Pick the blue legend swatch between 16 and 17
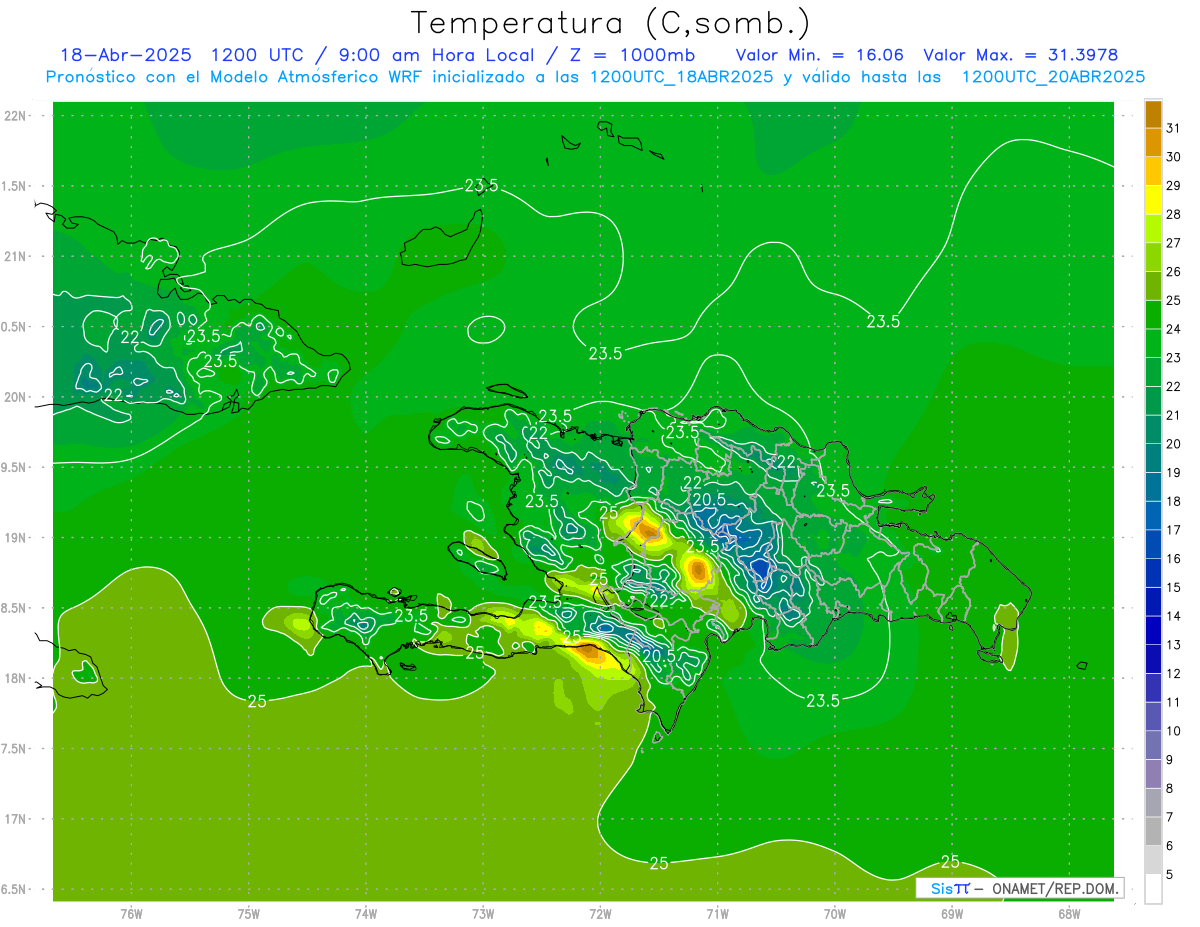Viewport: 1200px width, 927px height. [1153, 544]
